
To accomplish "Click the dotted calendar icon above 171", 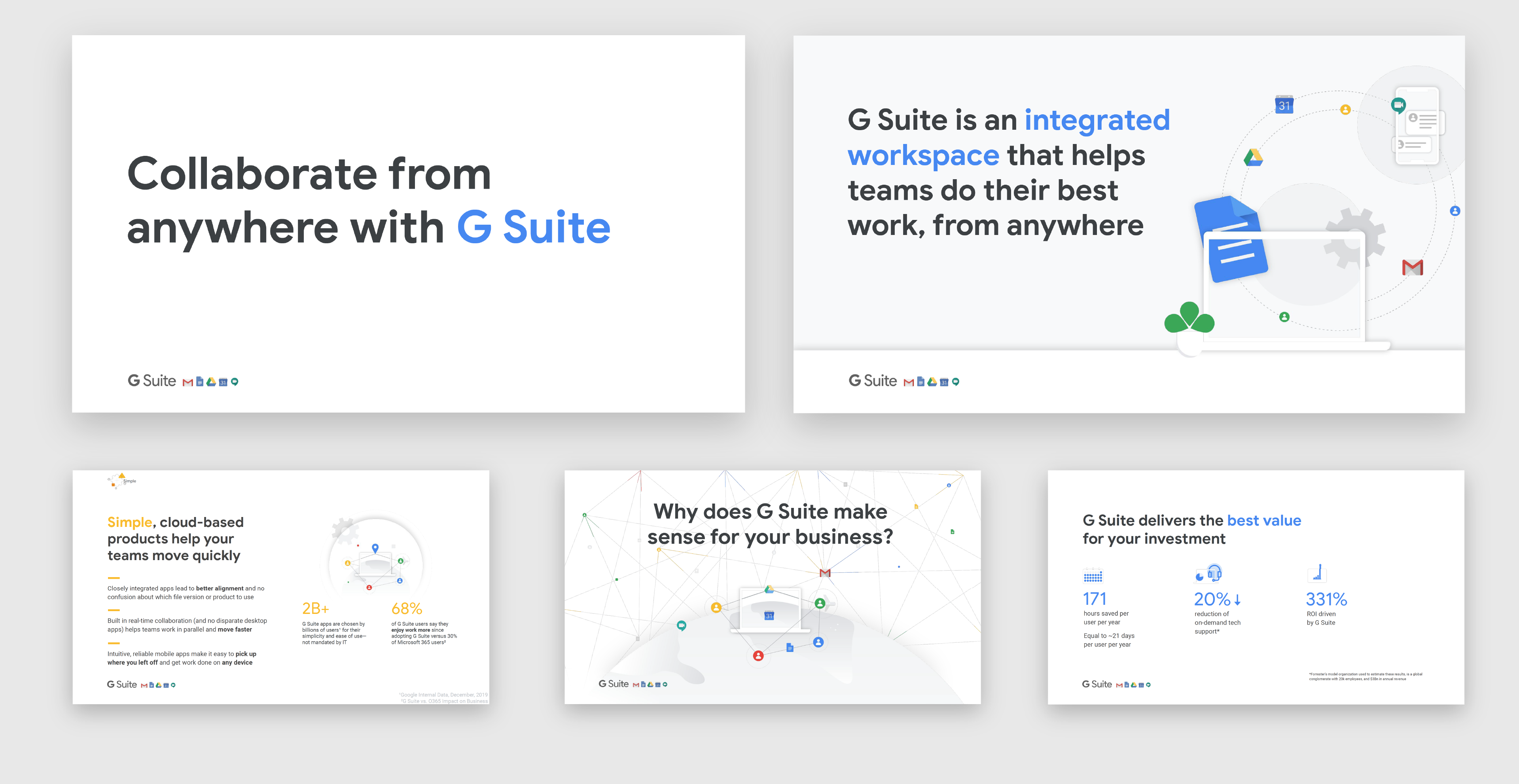I will (1093, 576).
